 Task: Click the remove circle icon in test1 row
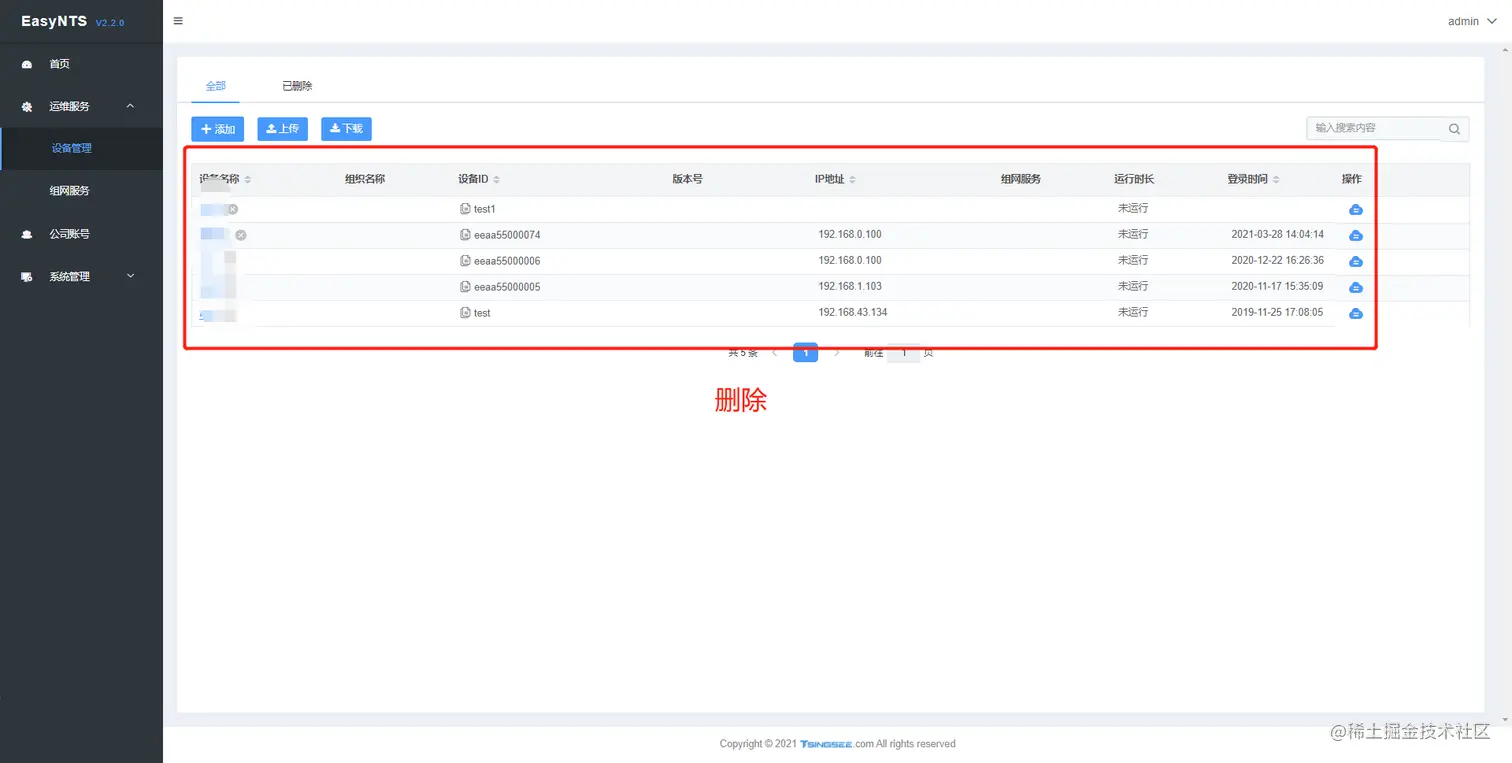[233, 209]
